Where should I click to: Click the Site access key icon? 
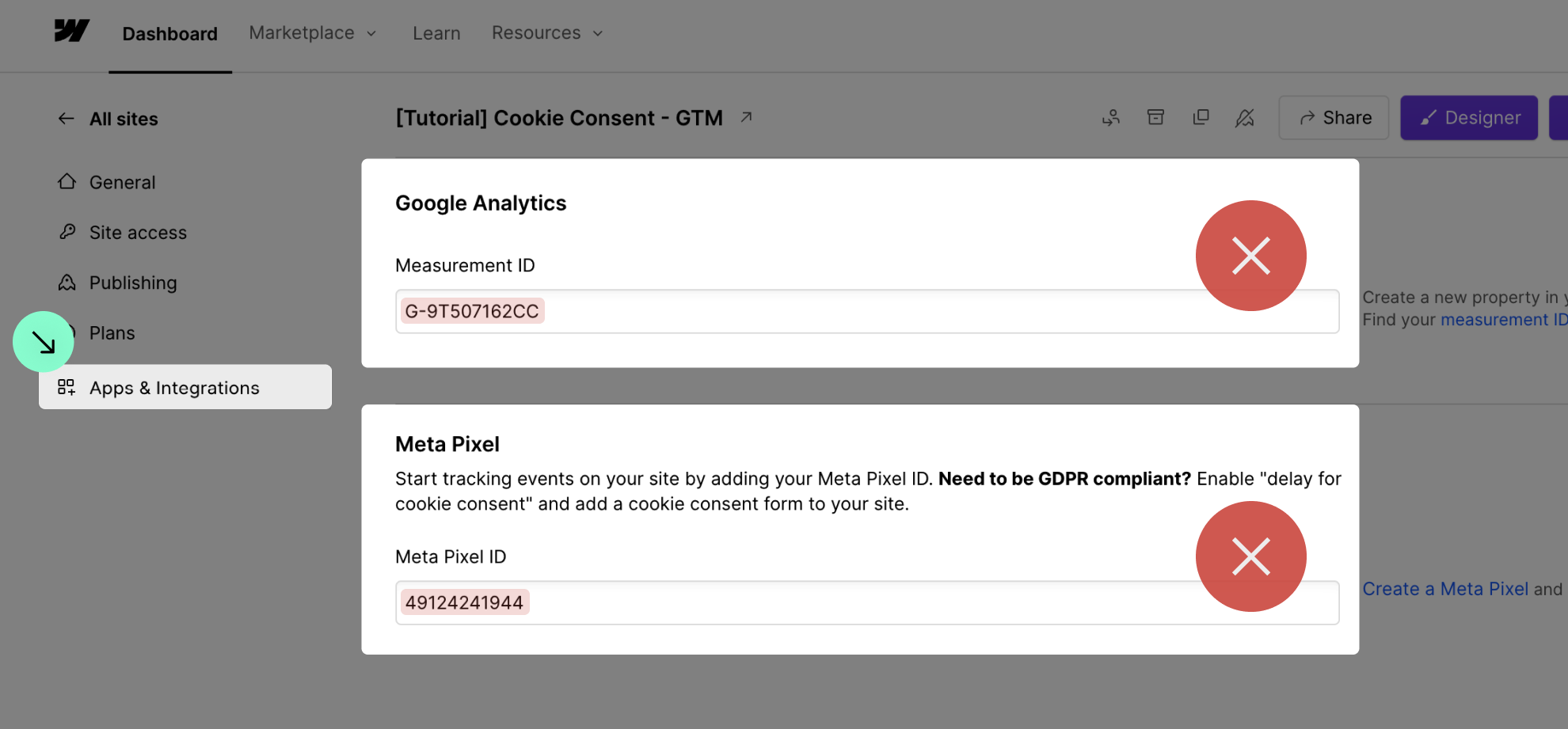click(67, 232)
